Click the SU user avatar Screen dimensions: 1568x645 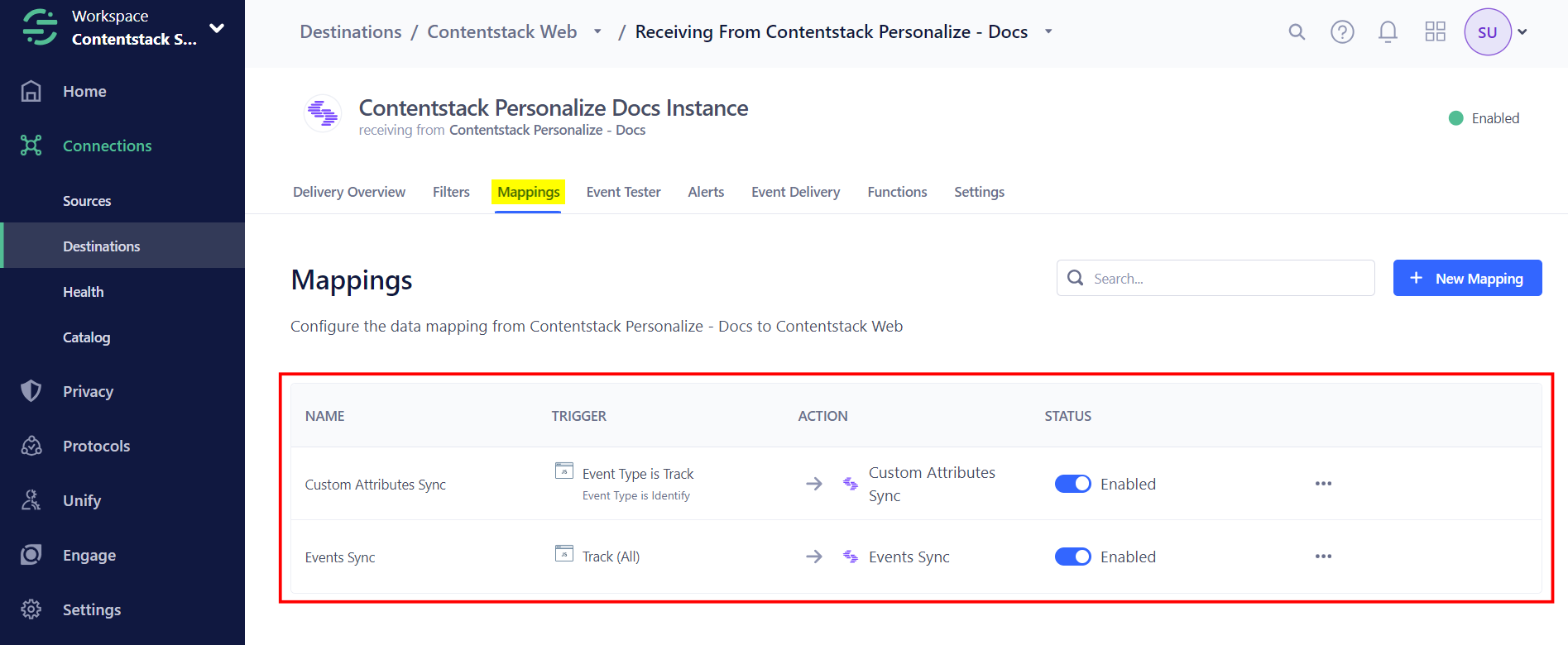click(1488, 32)
